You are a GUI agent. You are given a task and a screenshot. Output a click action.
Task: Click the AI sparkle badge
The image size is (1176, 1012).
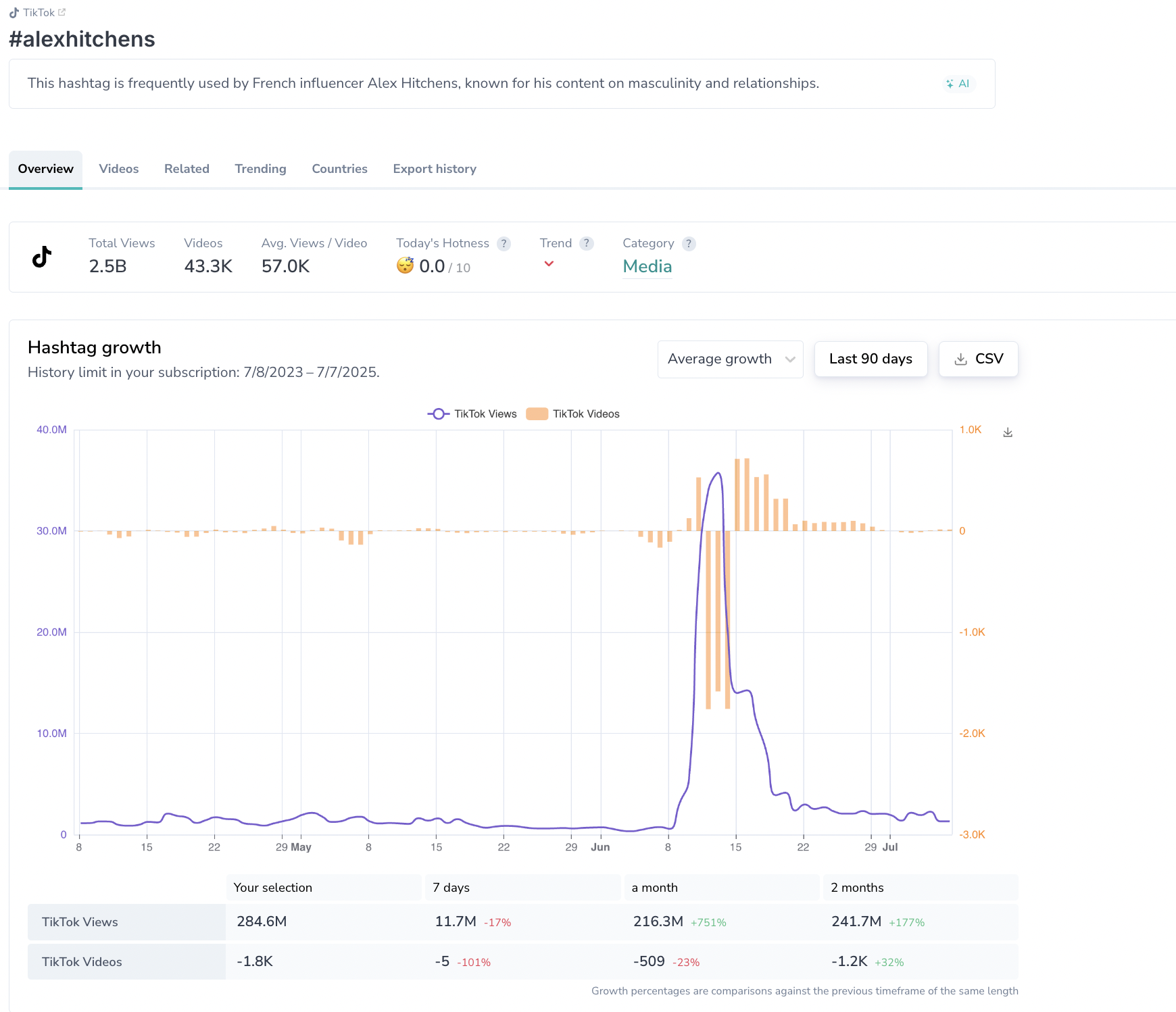pos(958,84)
